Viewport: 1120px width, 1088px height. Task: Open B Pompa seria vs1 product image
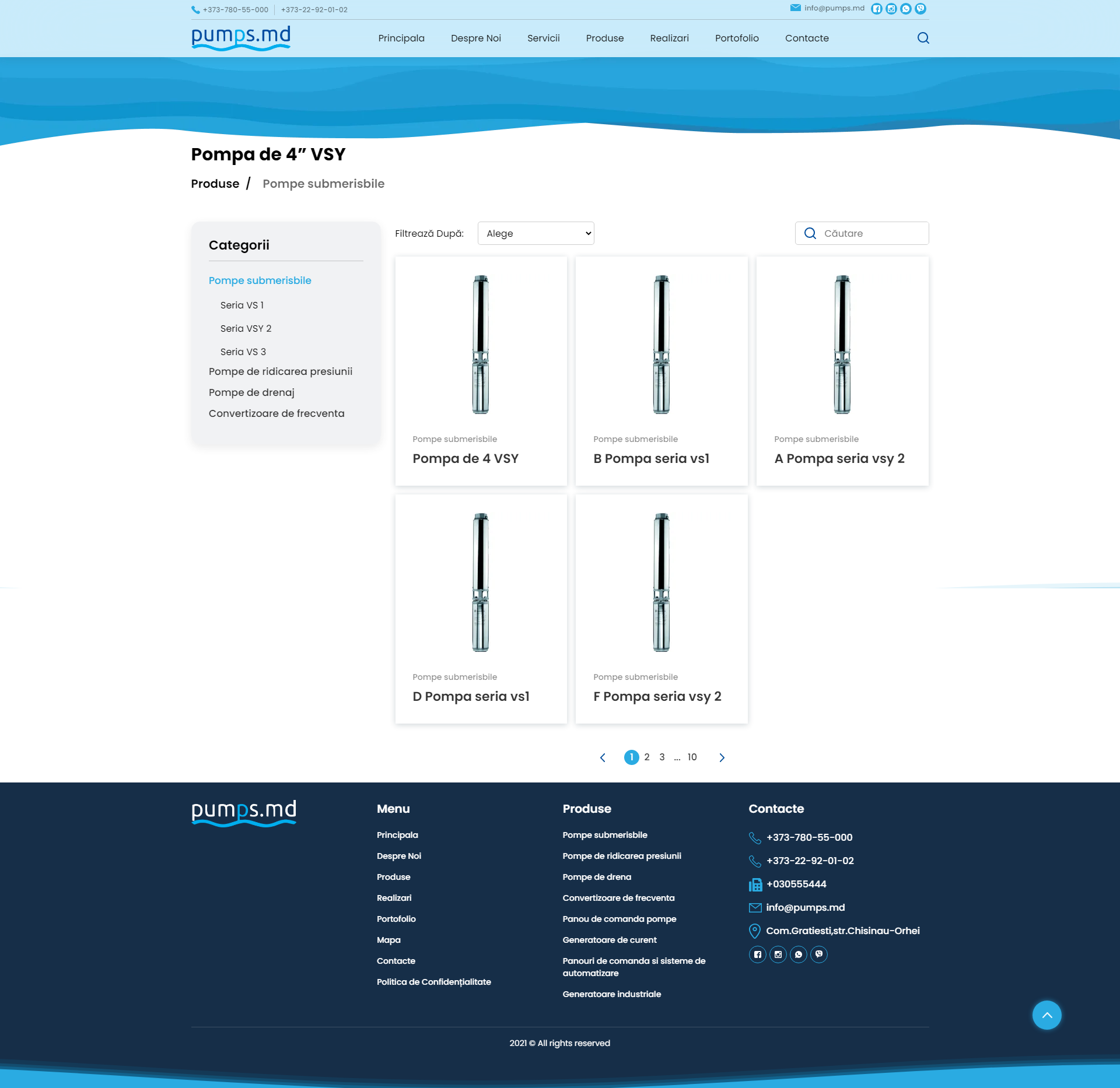(x=661, y=344)
